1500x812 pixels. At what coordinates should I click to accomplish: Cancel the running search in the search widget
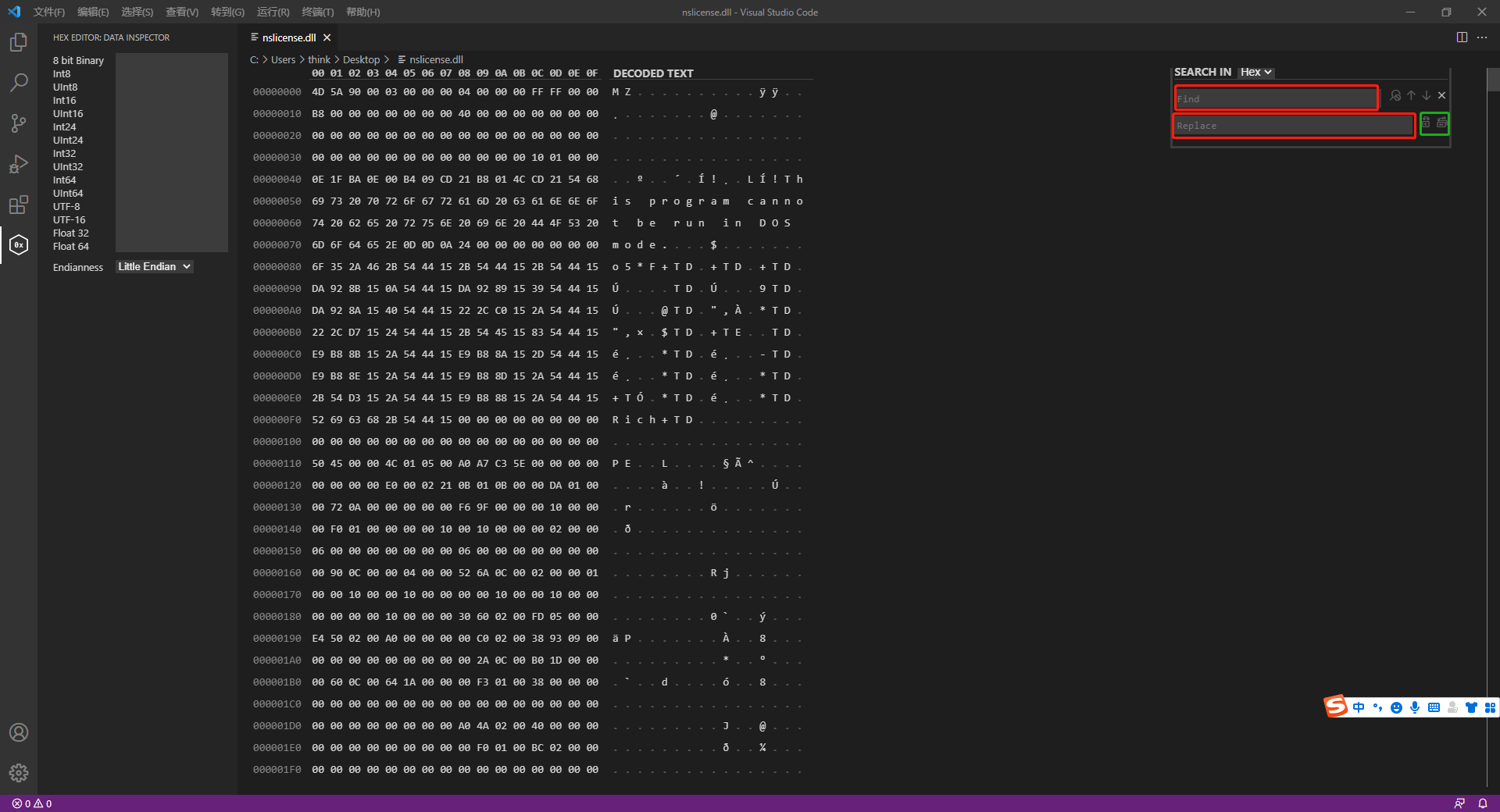coord(1395,95)
